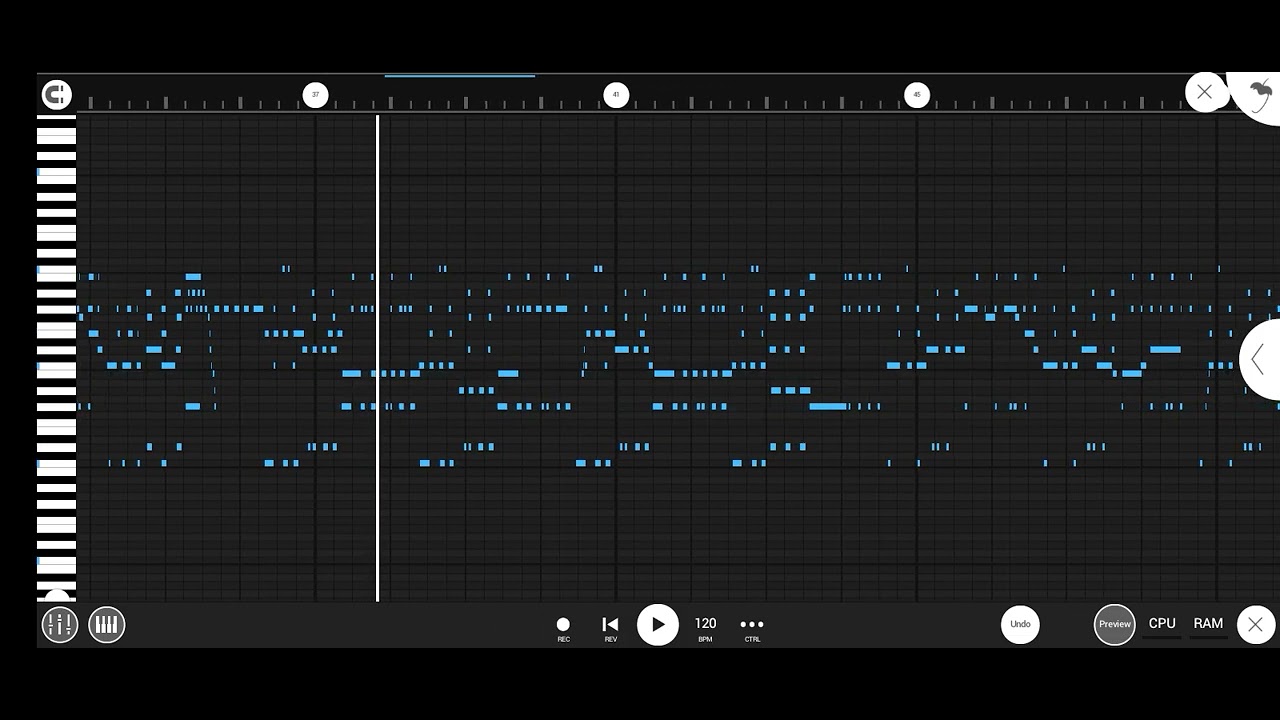
Task: Click the timeline scroll position bar
Action: [x=460, y=75]
